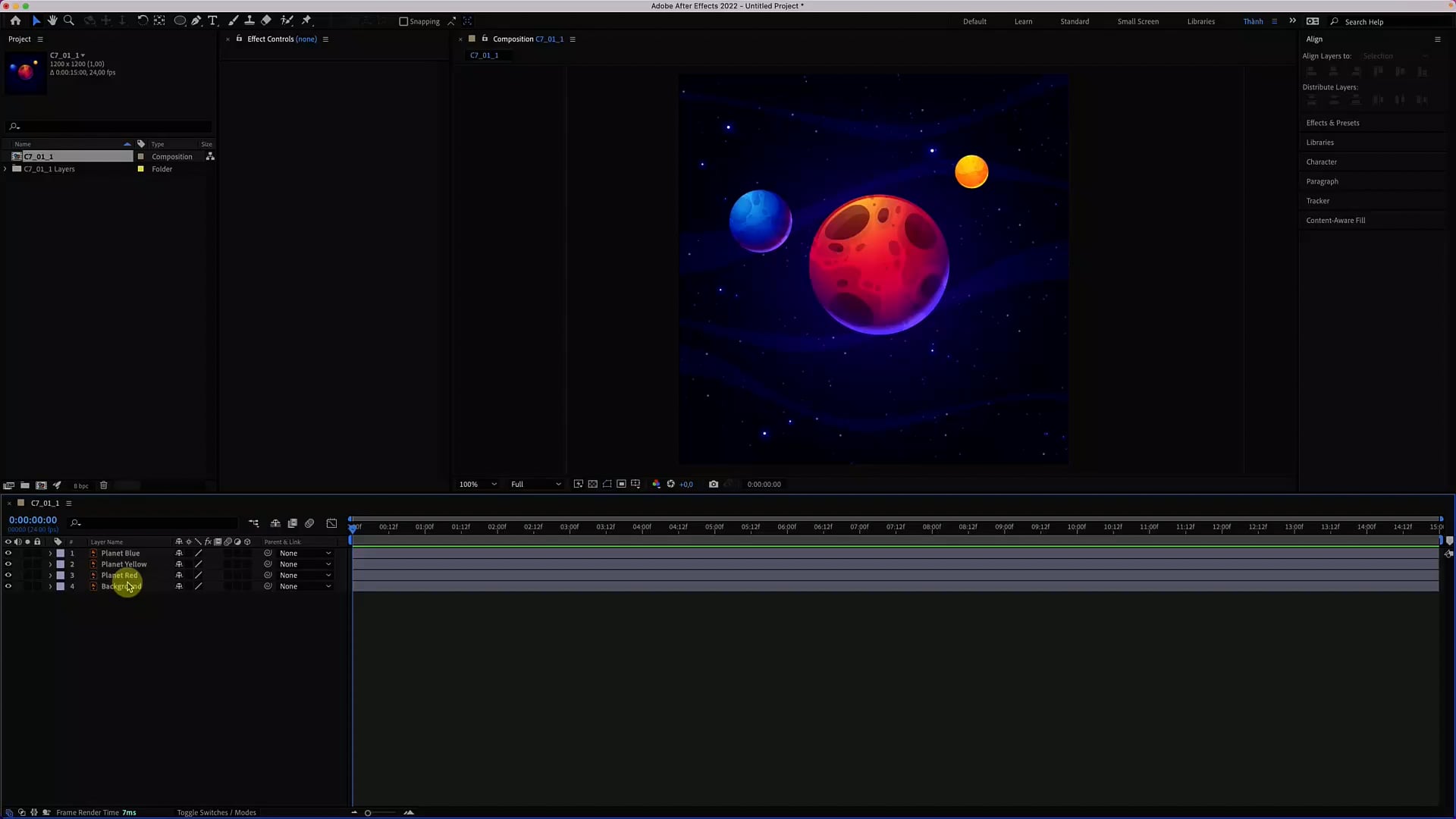Hide the Planet Yellow layer
Screen dimensions: 1456x819
(x=8, y=564)
